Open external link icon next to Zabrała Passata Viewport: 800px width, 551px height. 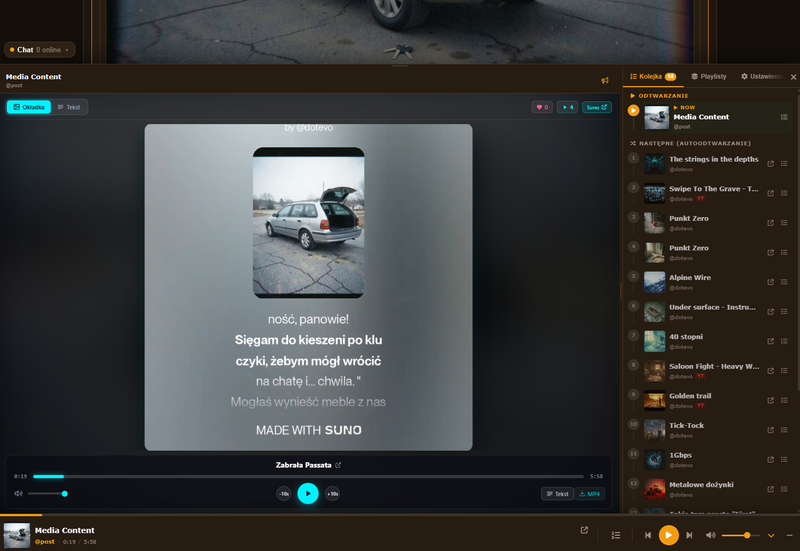coord(338,465)
